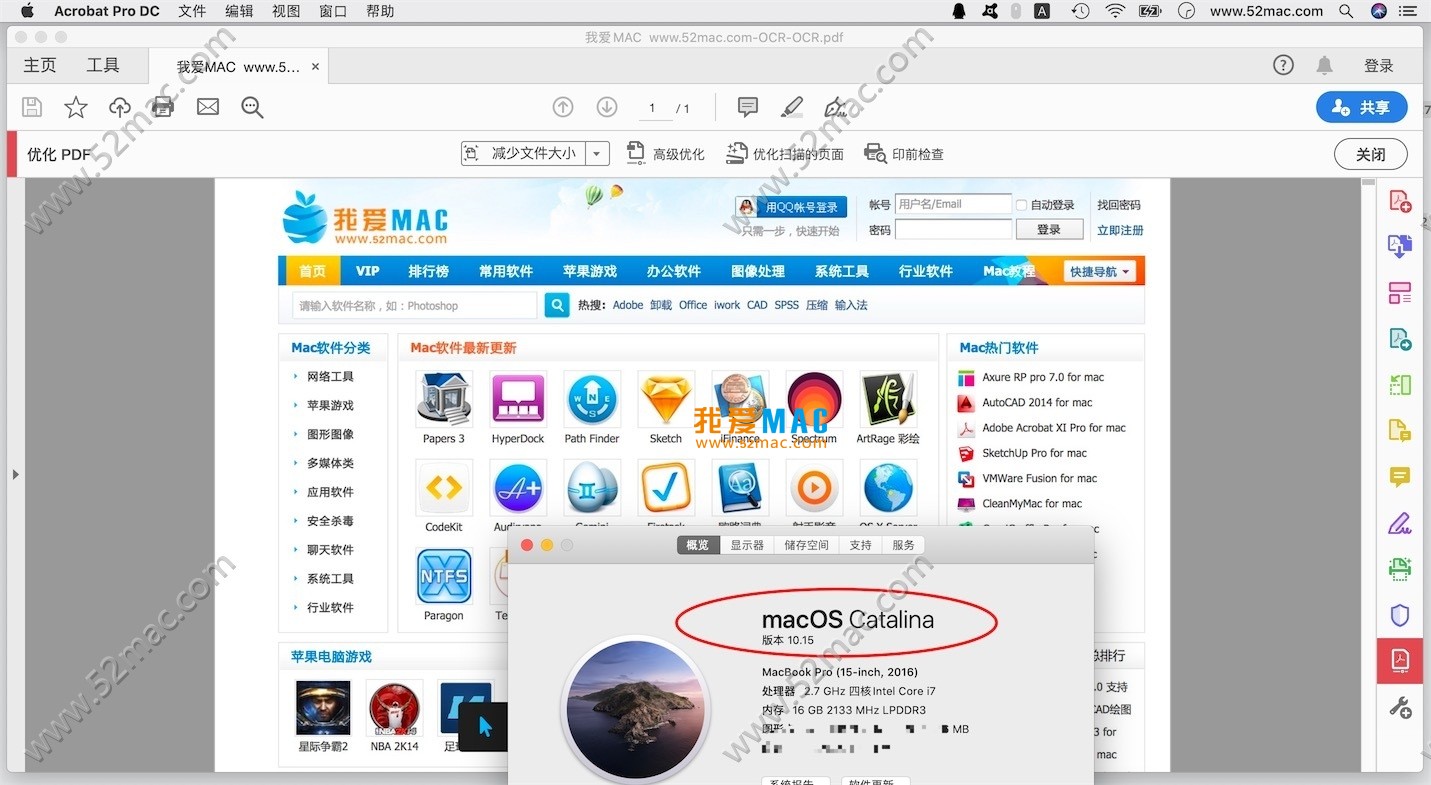This screenshot has width=1431, height=785.
Task: Switch to the 工具 tab
Action: (x=103, y=65)
